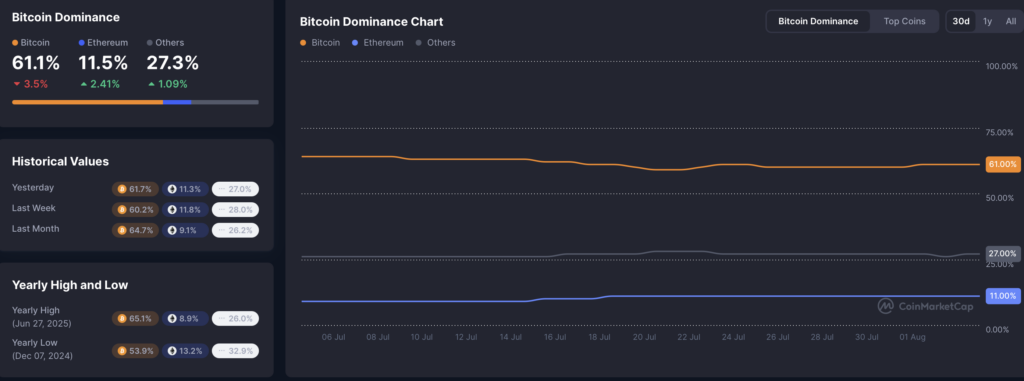Click Yesterday's Bitcoin 61.7% pill
Screen dimensions: 1024x381
[x=135, y=190]
